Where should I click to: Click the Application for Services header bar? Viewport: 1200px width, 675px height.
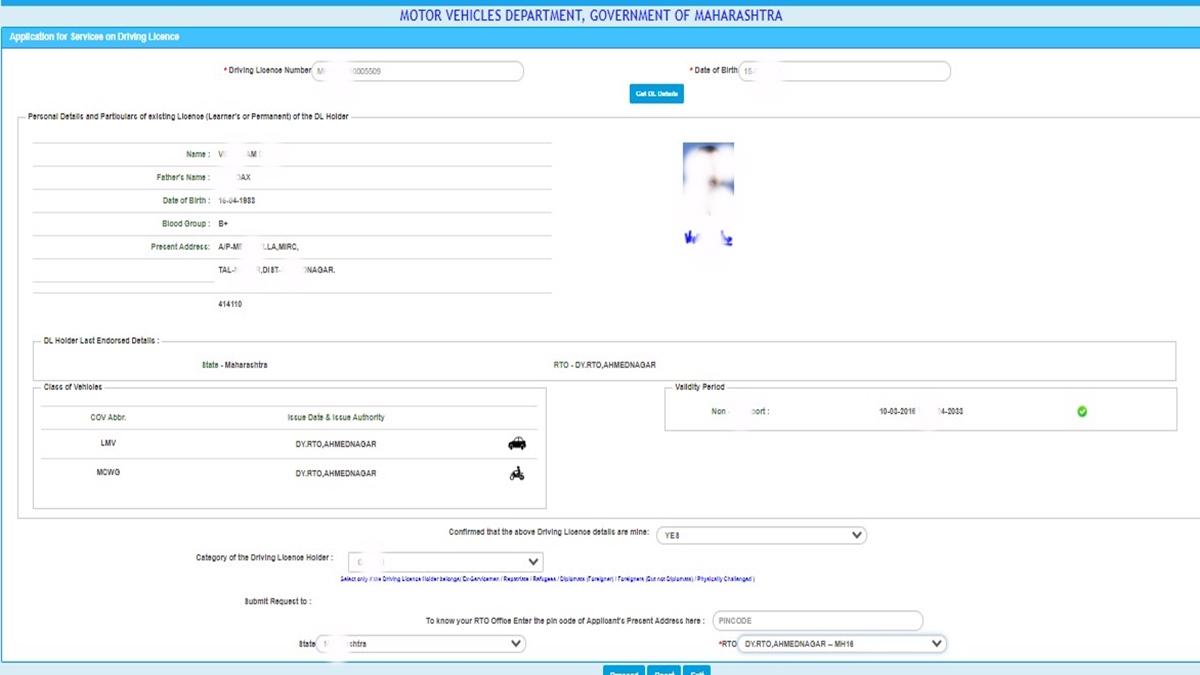coord(600,37)
